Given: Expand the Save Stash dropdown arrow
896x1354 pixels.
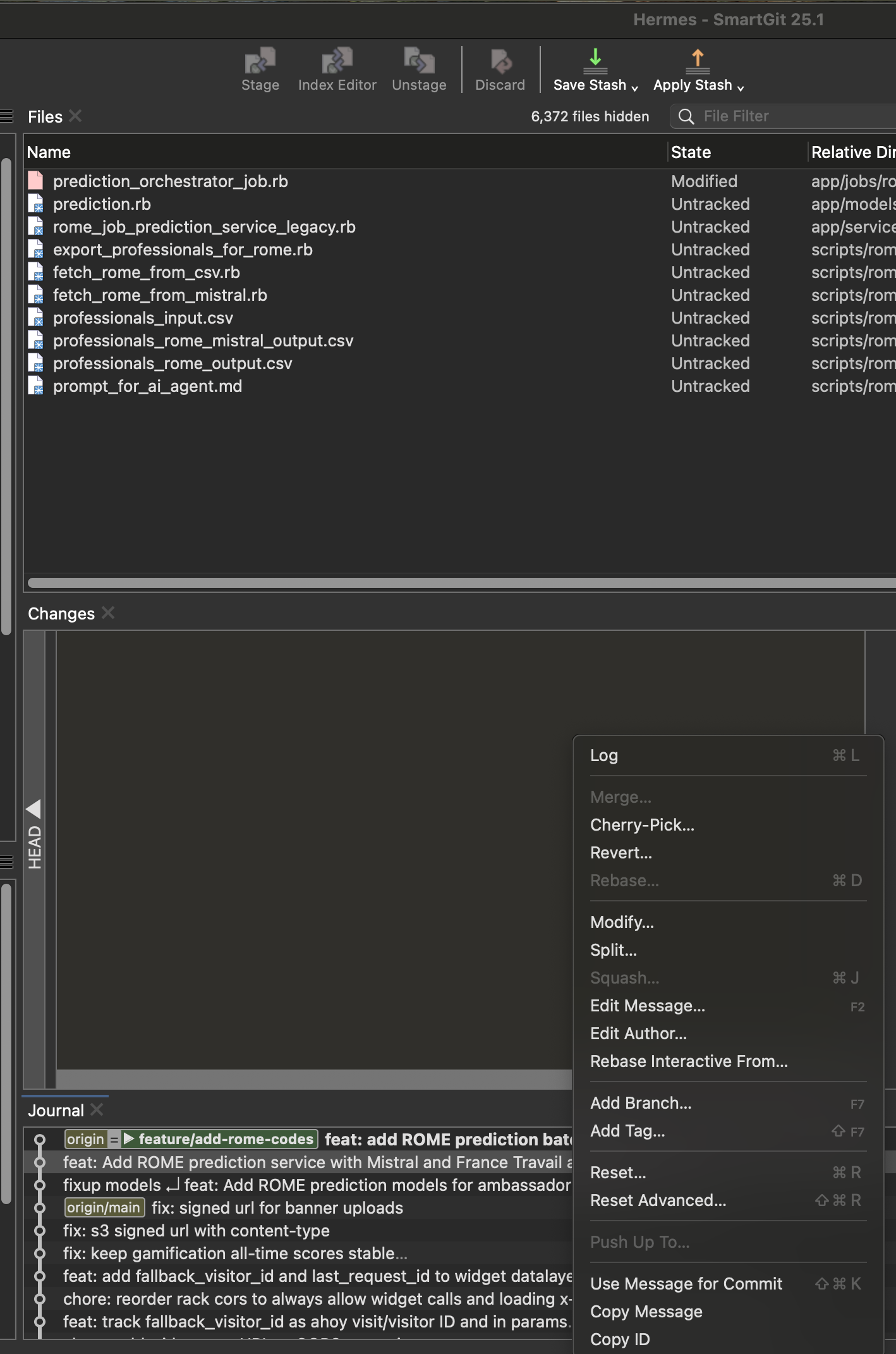Looking at the screenshot, I should click(634, 87).
